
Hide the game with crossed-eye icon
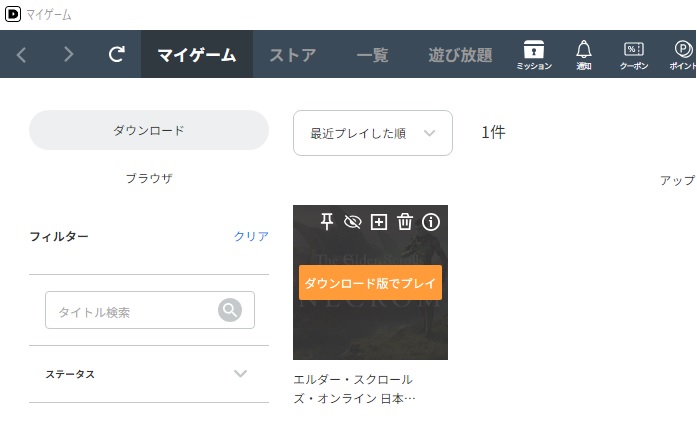tap(353, 221)
